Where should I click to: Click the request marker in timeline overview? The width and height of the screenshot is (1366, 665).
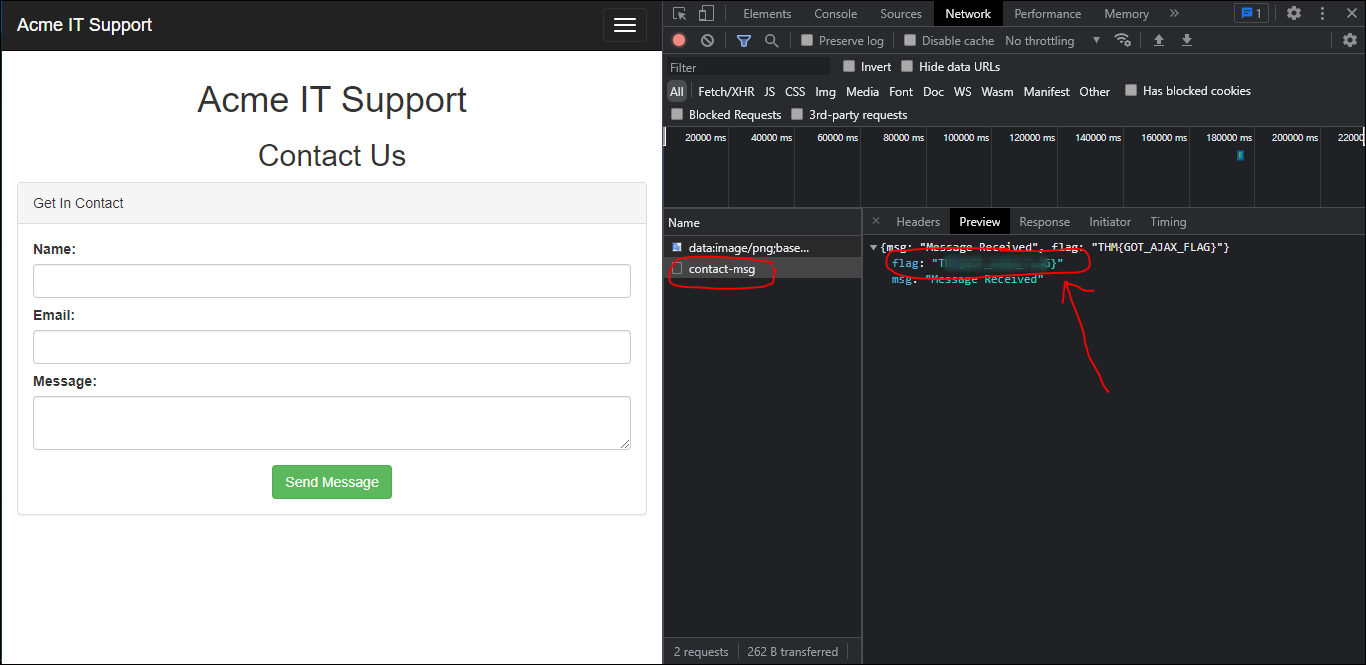[1240, 155]
